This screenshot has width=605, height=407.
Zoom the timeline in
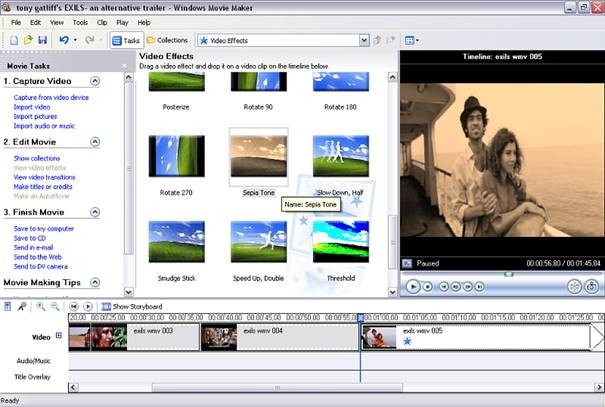pos(40,307)
